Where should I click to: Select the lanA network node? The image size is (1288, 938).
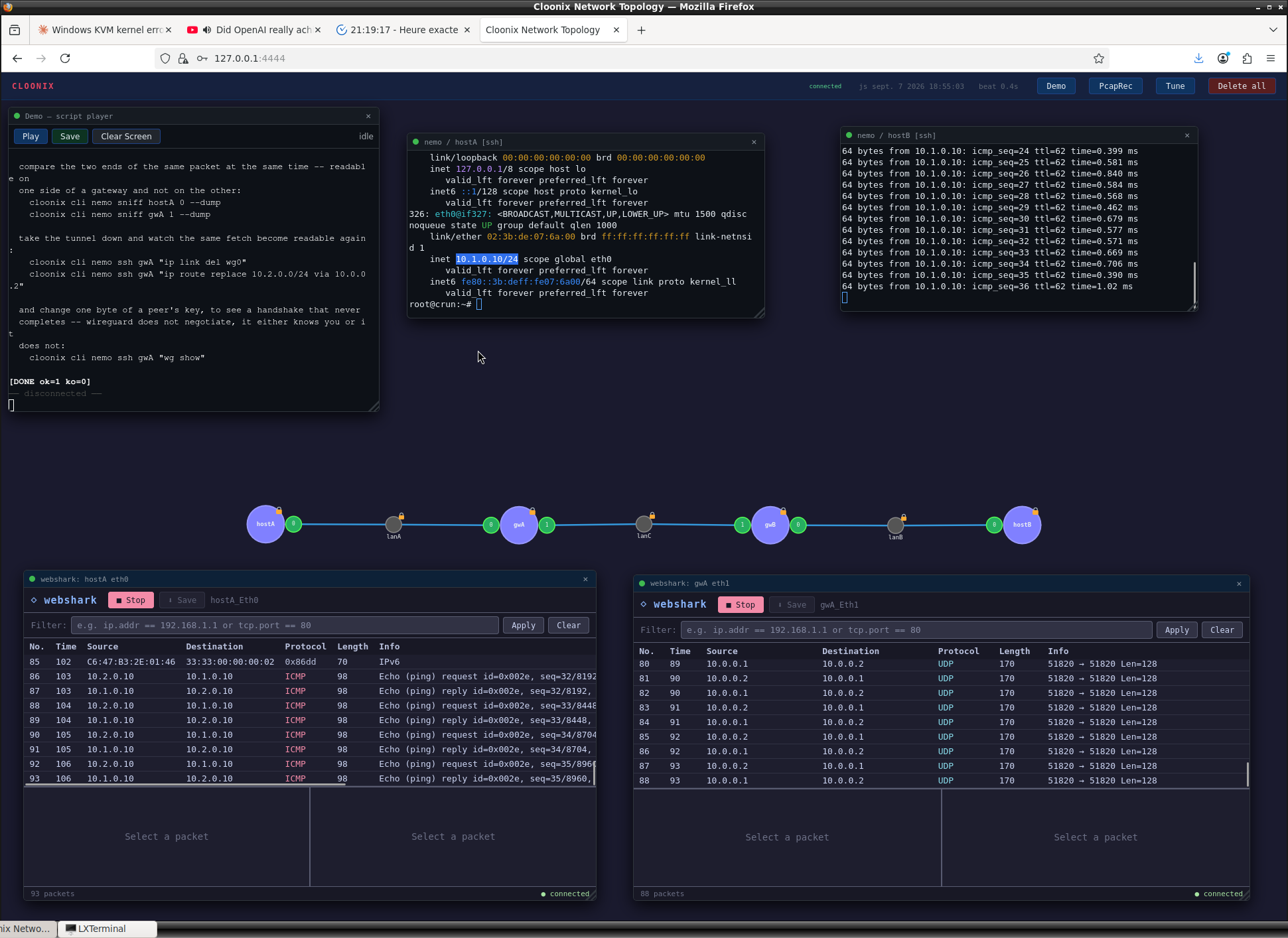[x=394, y=524]
